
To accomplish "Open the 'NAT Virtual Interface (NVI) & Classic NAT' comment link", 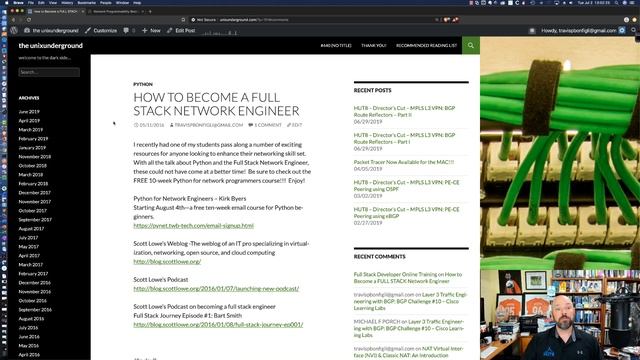I will pos(409,352).
